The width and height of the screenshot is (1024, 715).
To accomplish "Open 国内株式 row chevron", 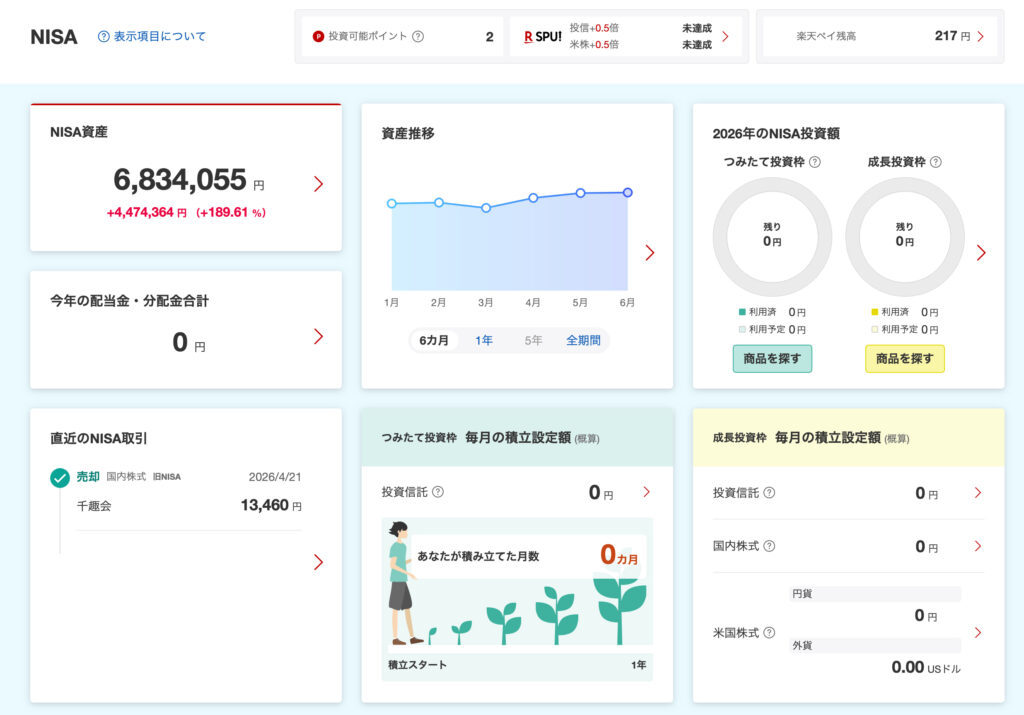I will pyautogui.click(x=978, y=546).
